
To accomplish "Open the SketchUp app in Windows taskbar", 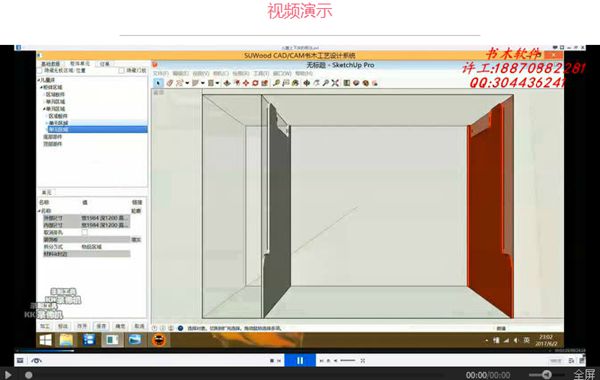I will coord(158,339).
